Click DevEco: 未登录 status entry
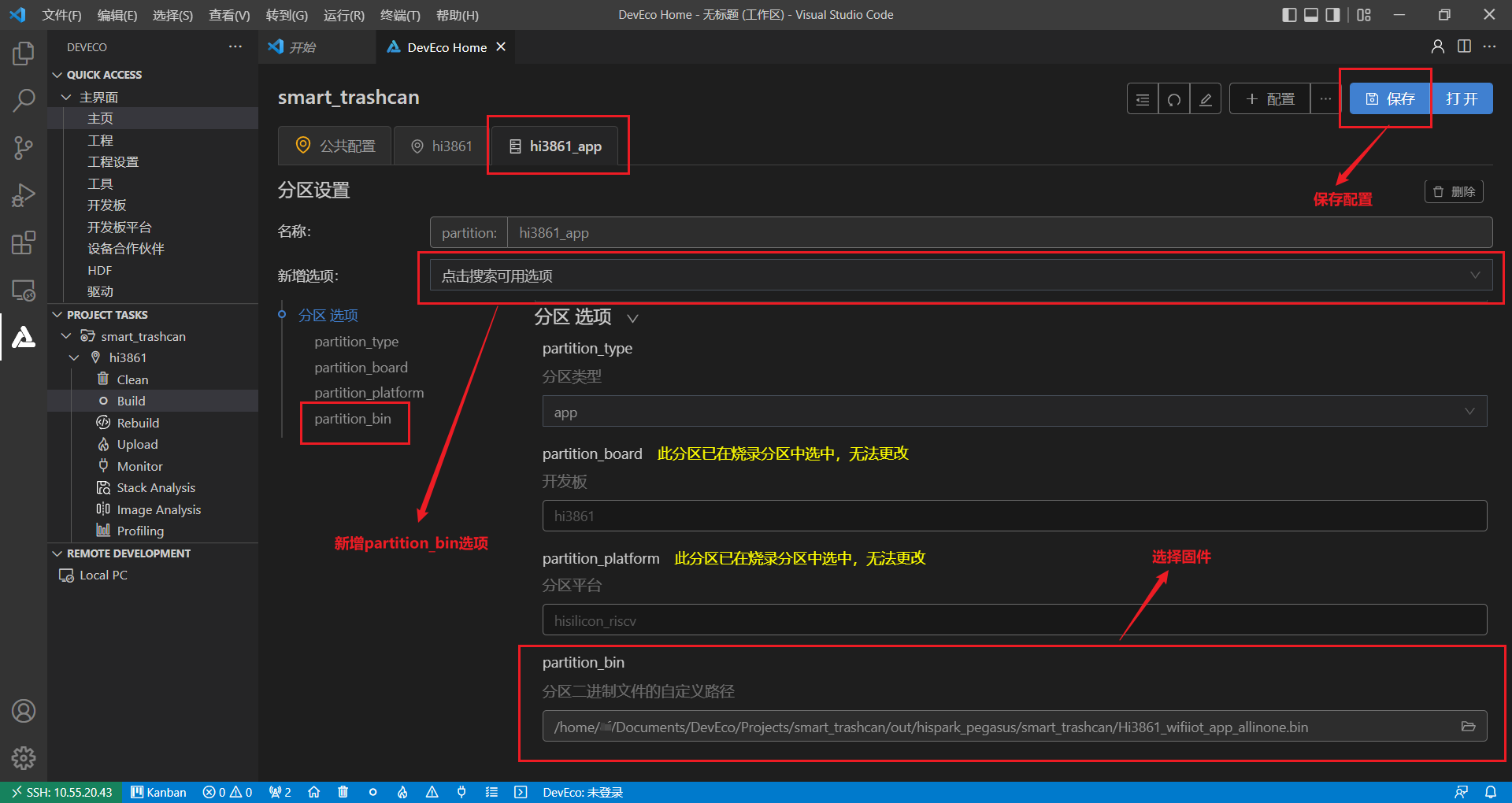Viewport: 1512px width, 803px height. (x=583, y=792)
